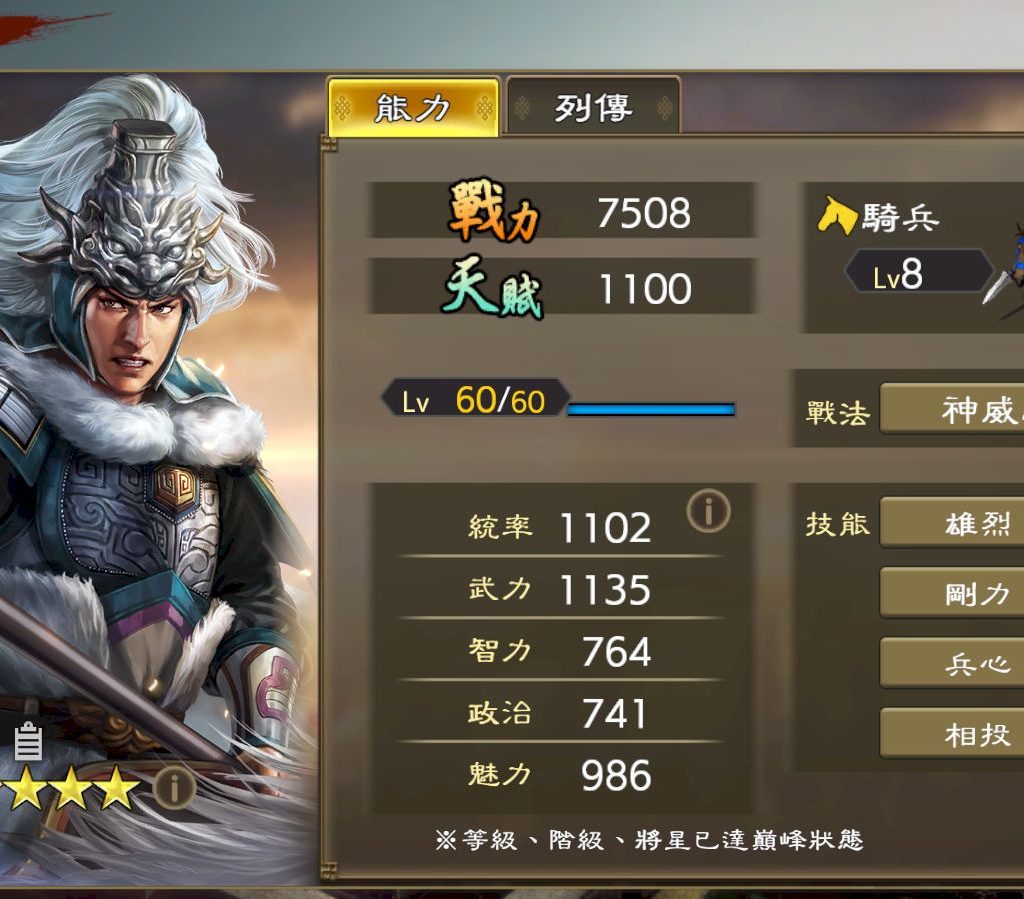Open the 相投 skill
Viewport: 1024px width, 899px height.
click(952, 734)
